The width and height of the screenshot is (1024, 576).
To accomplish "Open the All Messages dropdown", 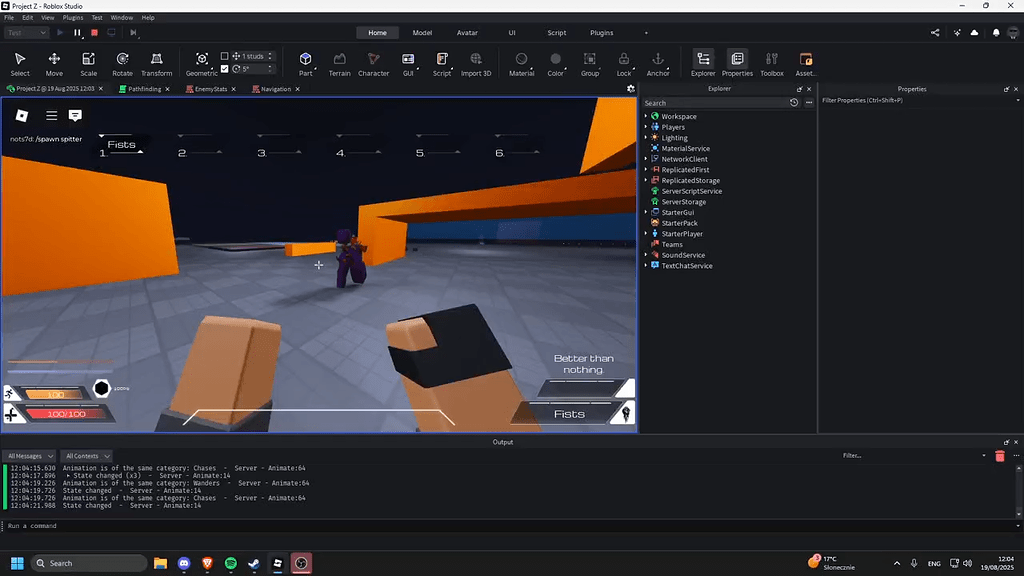I will tap(30, 456).
